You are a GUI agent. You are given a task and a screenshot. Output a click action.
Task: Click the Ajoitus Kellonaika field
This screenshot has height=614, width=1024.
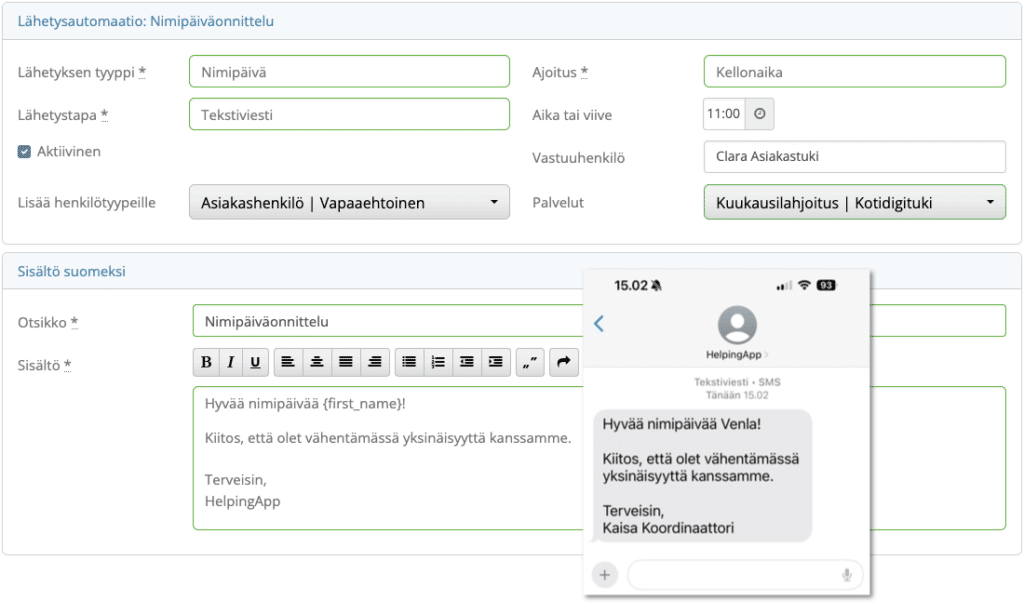pyautogui.click(x=854, y=72)
